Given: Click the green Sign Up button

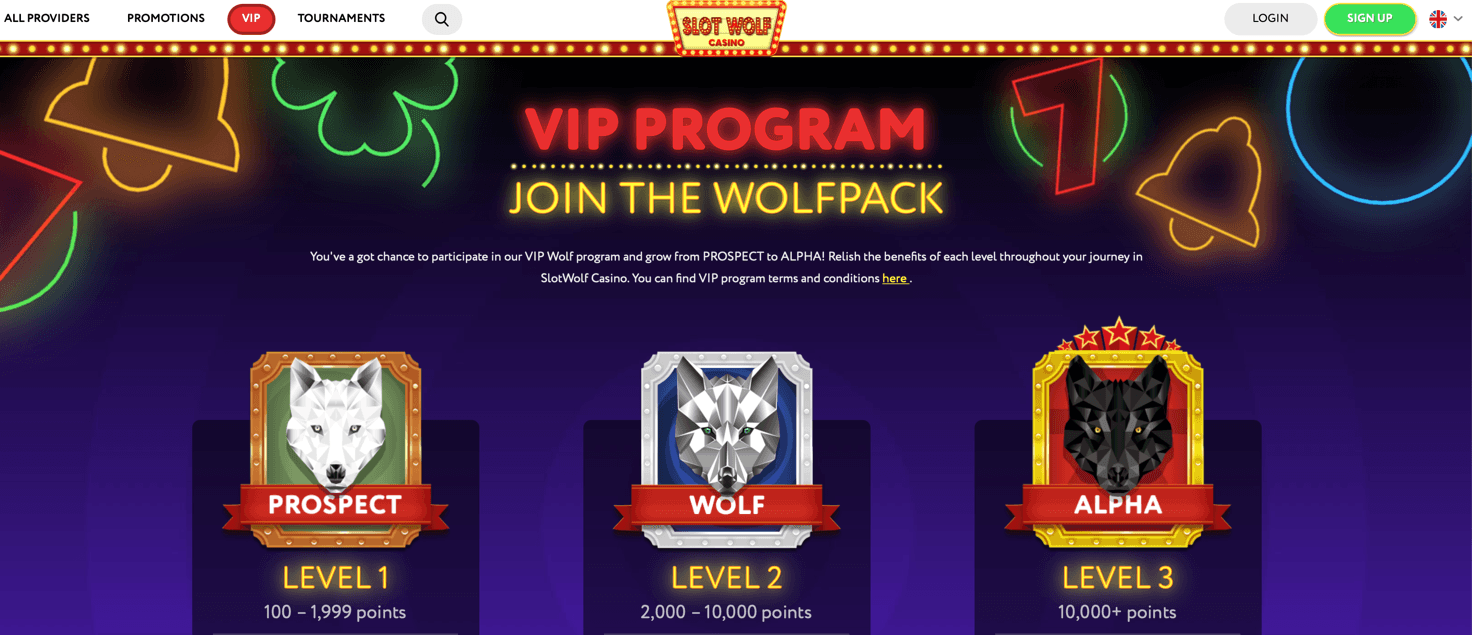Looking at the screenshot, I should [1370, 19].
